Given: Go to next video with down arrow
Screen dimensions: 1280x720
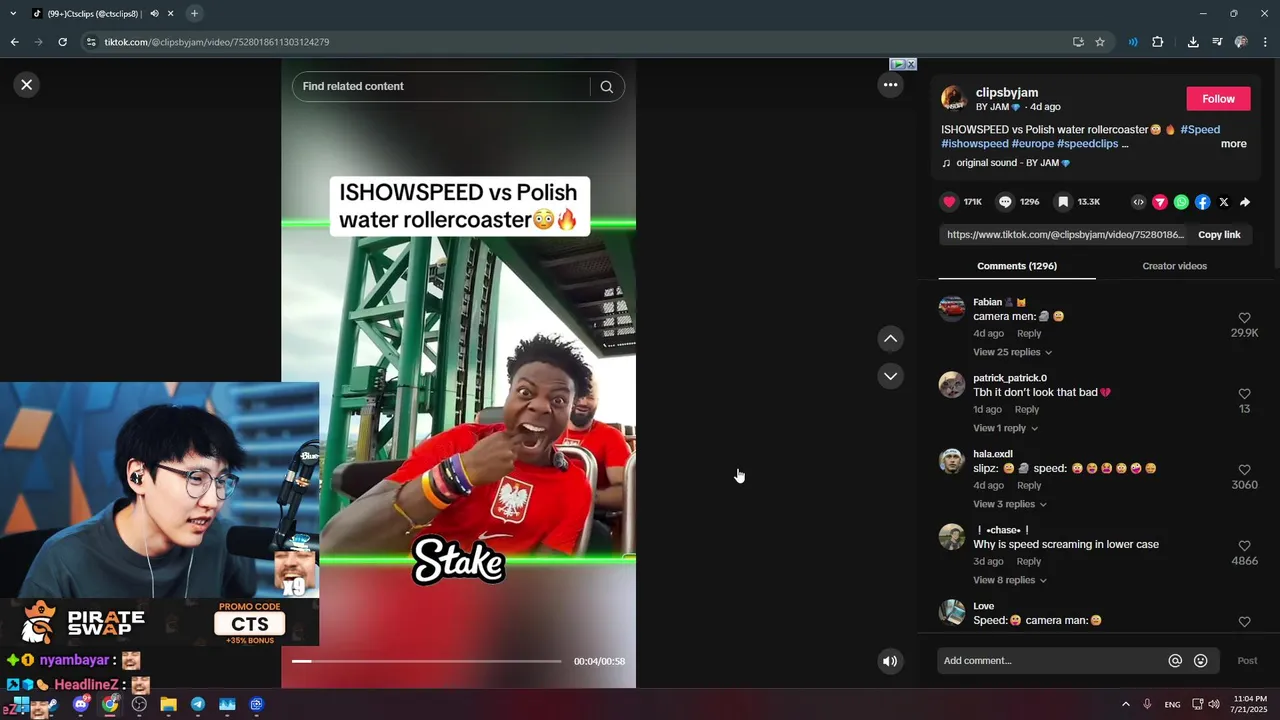Looking at the screenshot, I should tap(890, 376).
